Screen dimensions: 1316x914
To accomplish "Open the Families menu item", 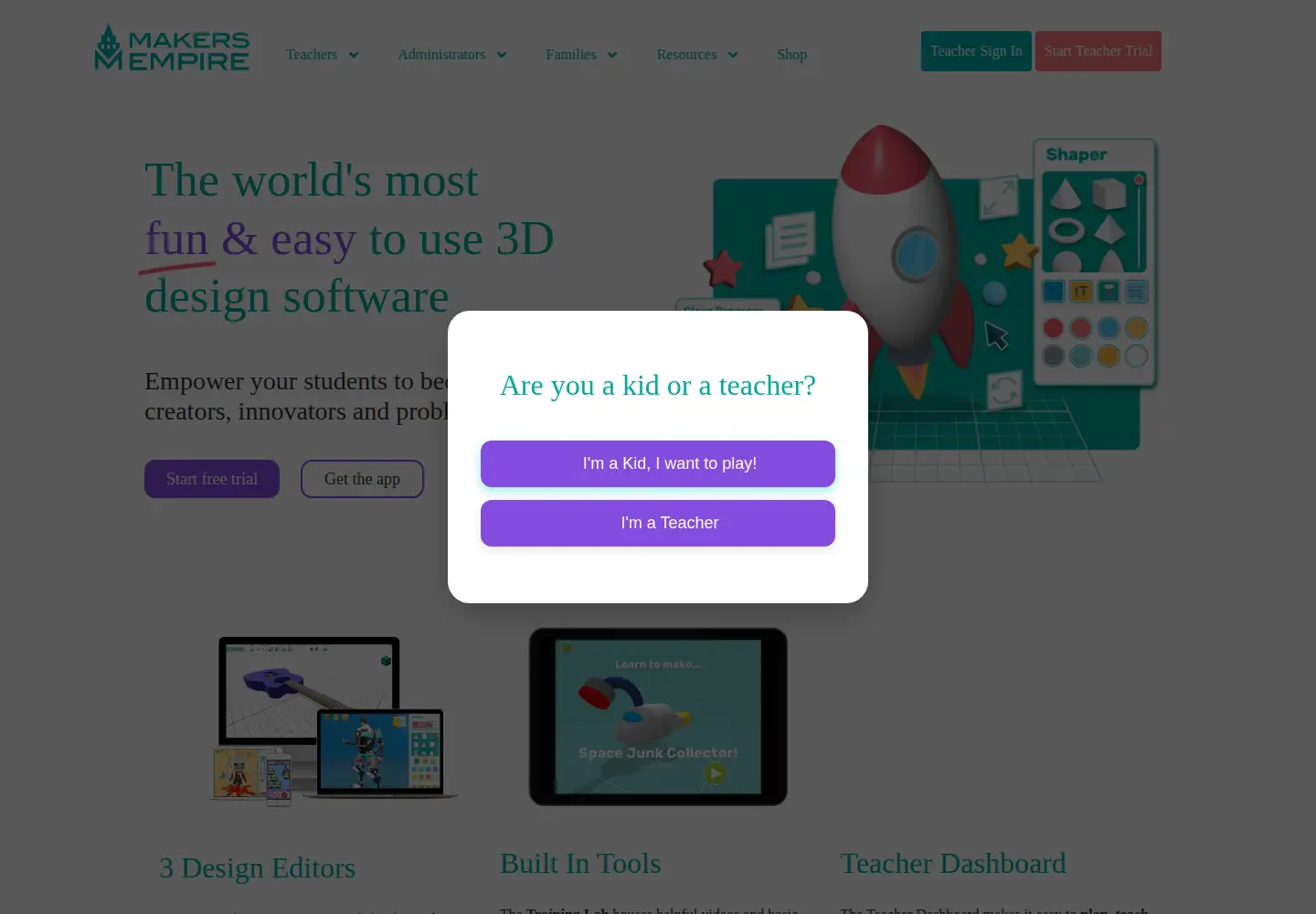I will point(570,55).
